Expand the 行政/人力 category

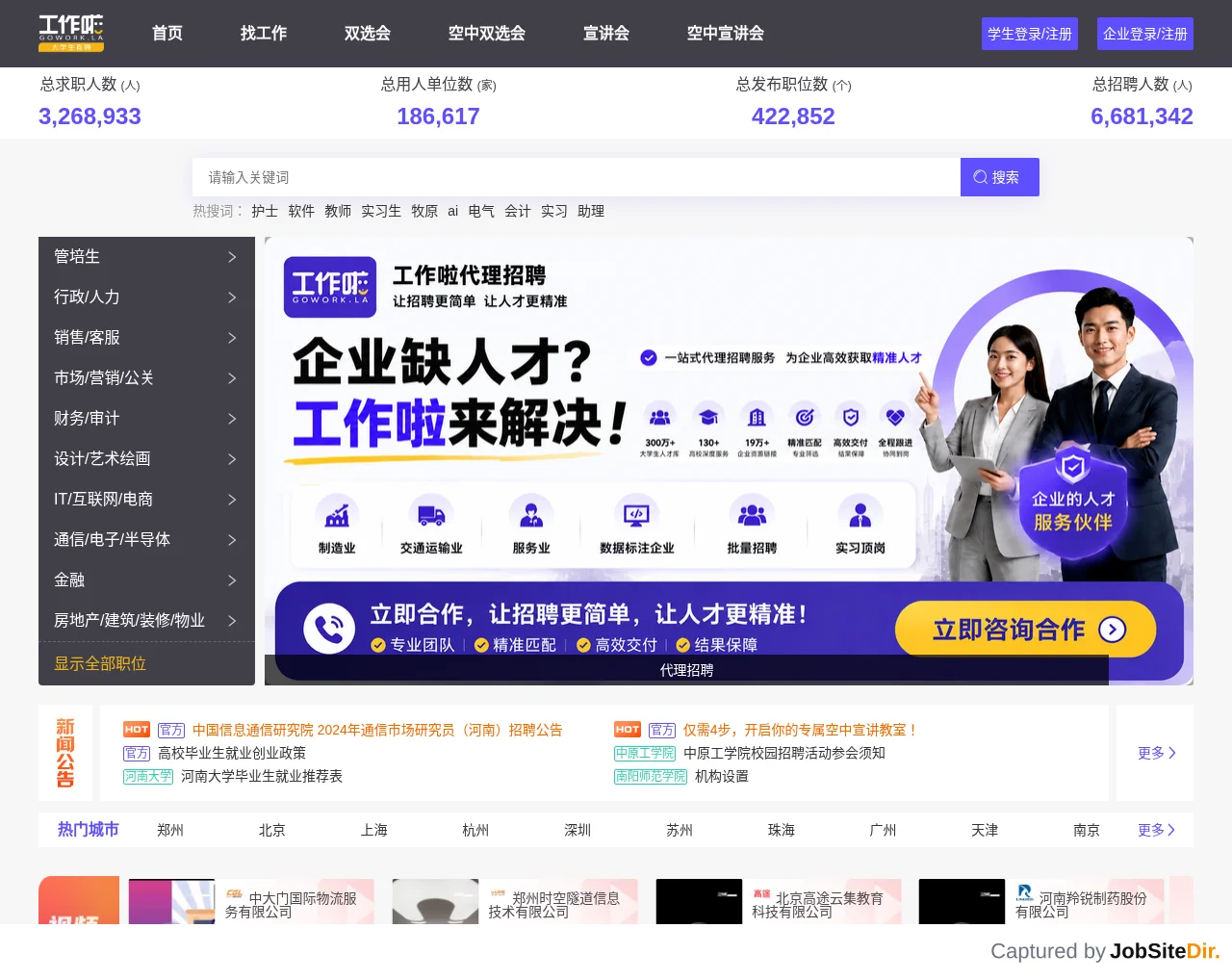(x=146, y=297)
